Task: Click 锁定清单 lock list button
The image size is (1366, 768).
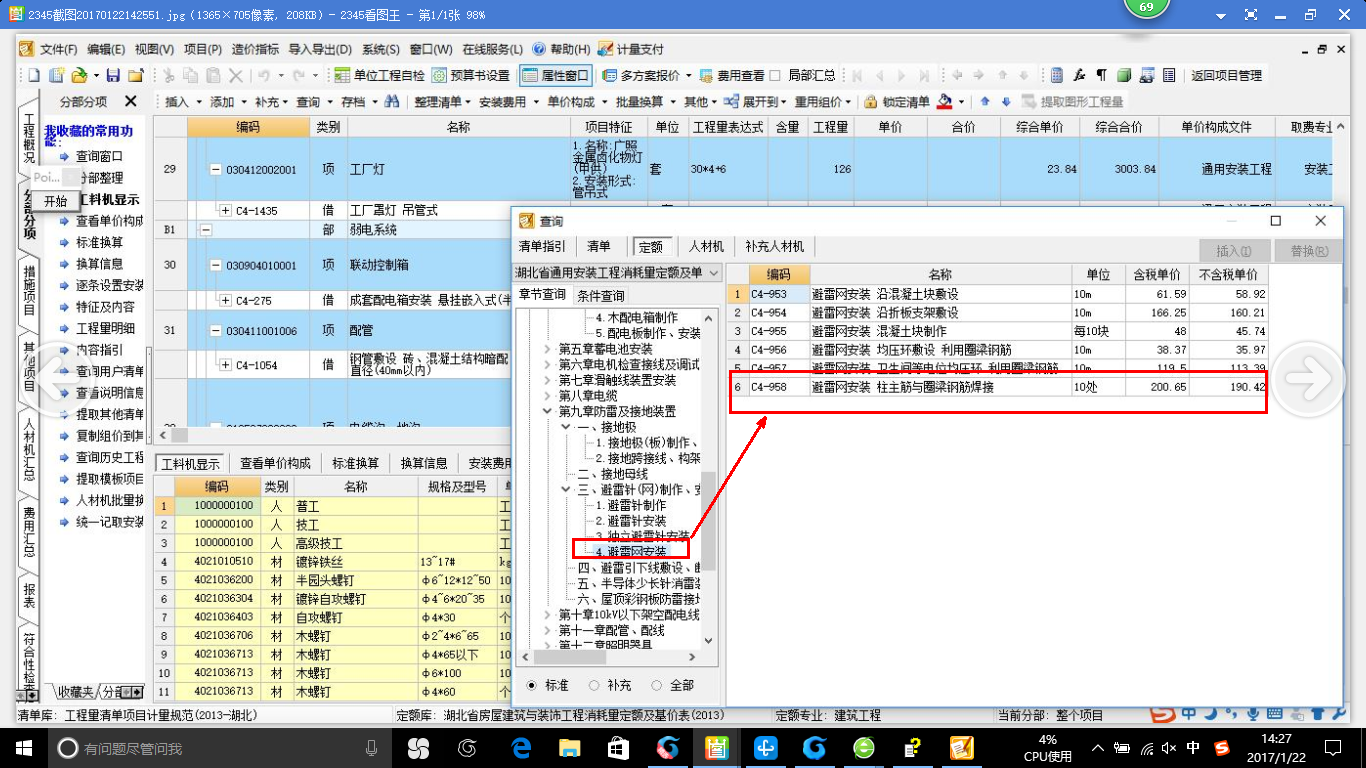Action: tap(897, 101)
